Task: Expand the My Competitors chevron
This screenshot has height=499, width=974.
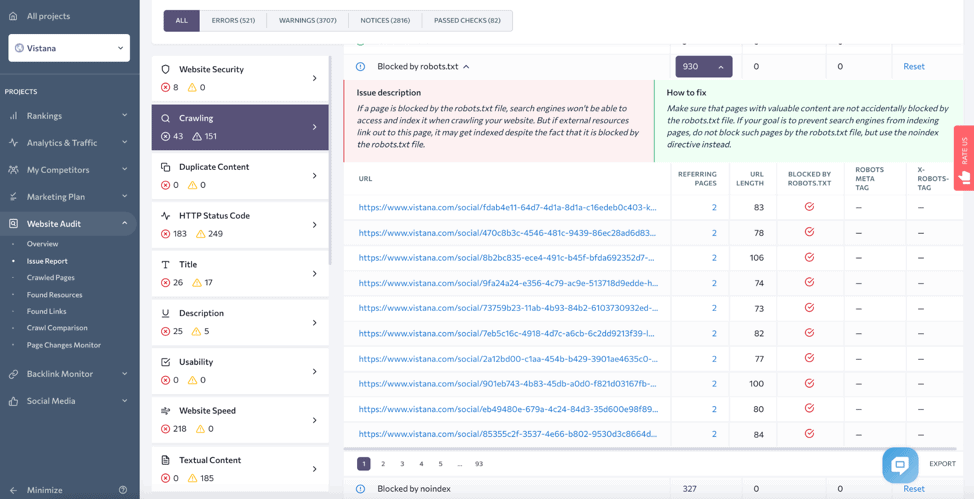Action: [124, 170]
